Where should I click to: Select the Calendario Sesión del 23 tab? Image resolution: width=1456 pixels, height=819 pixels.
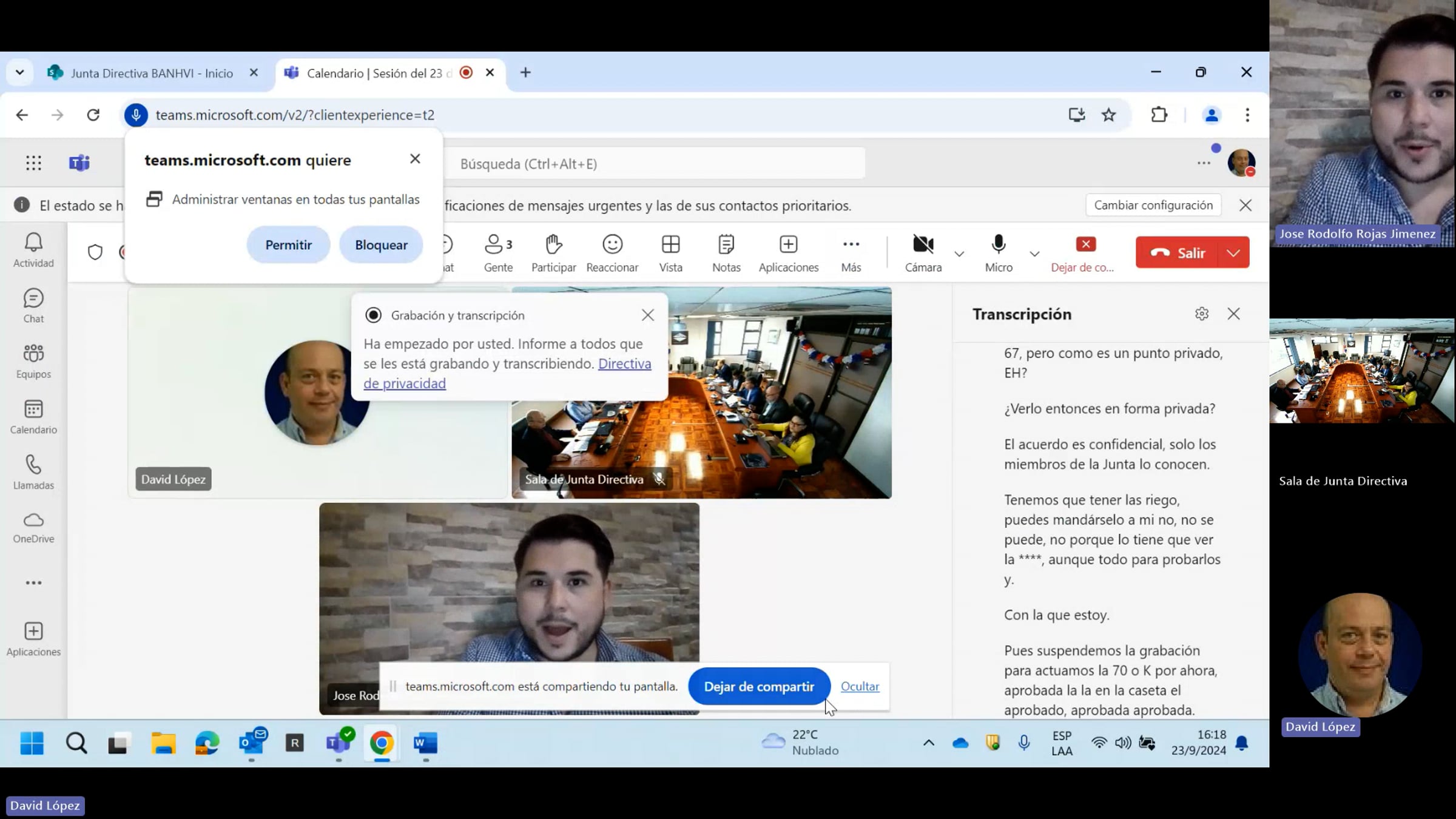390,73
